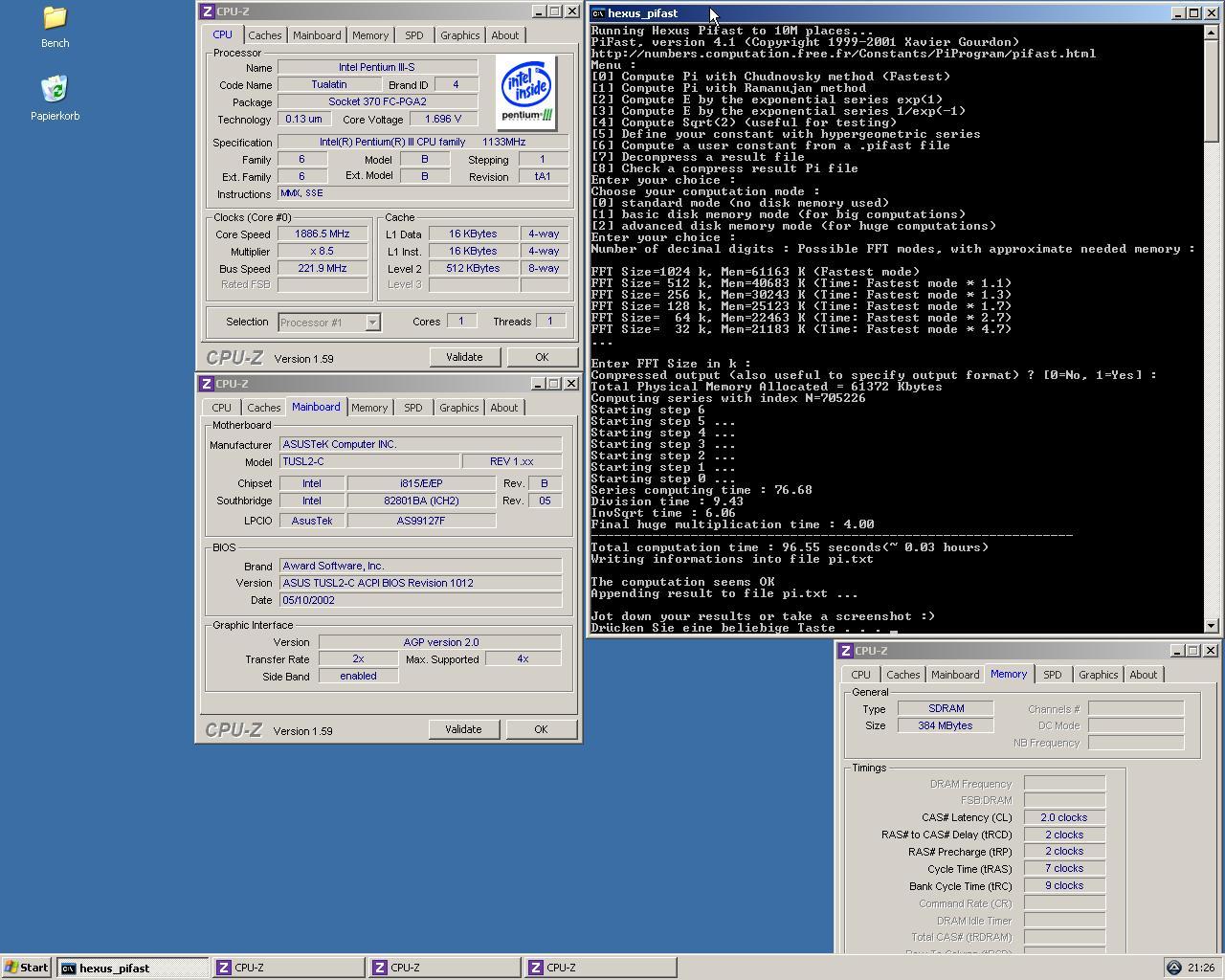Click the 384 MBytes memory size field
Viewport: 1225px width, 980px height.
(x=946, y=725)
